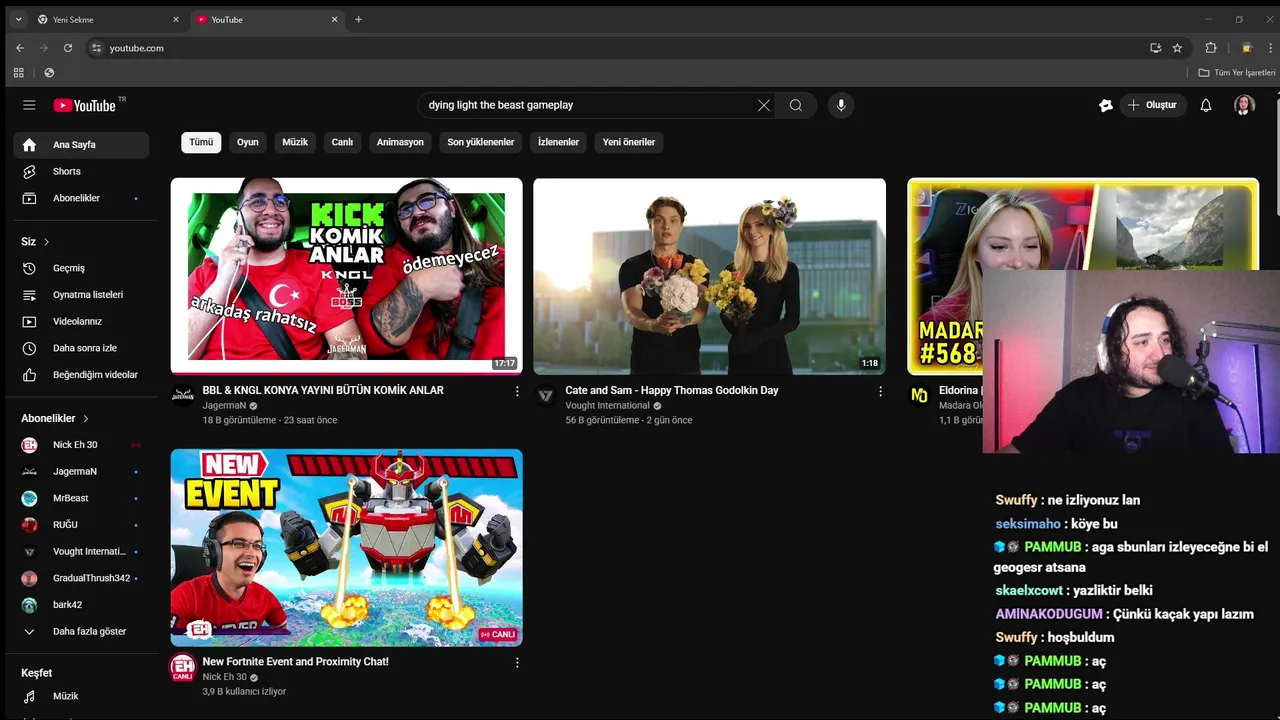Play the Cate and Sam video thumbnail
The width and height of the screenshot is (1280, 720).
709,276
